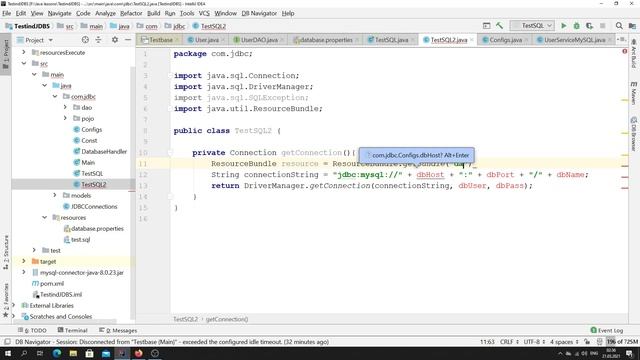Open the Ant Build side panel

coord(633,53)
